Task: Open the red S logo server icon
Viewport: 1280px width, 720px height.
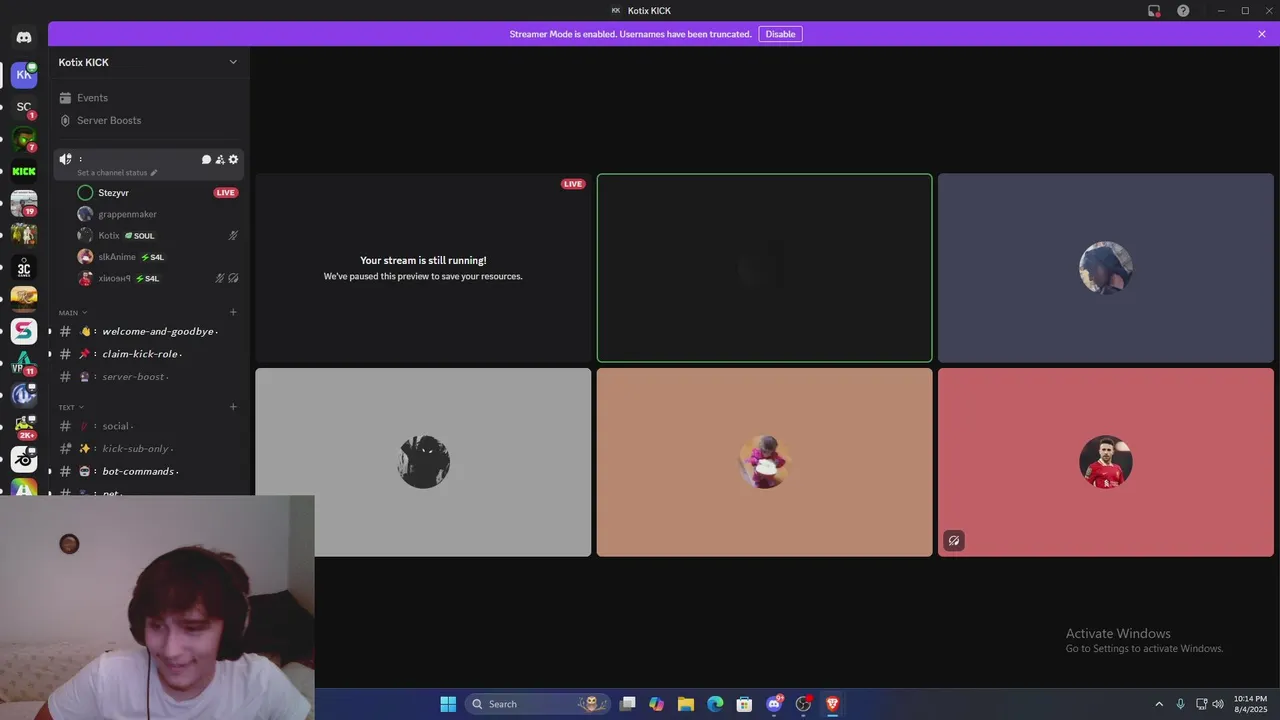Action: pyautogui.click(x=24, y=331)
